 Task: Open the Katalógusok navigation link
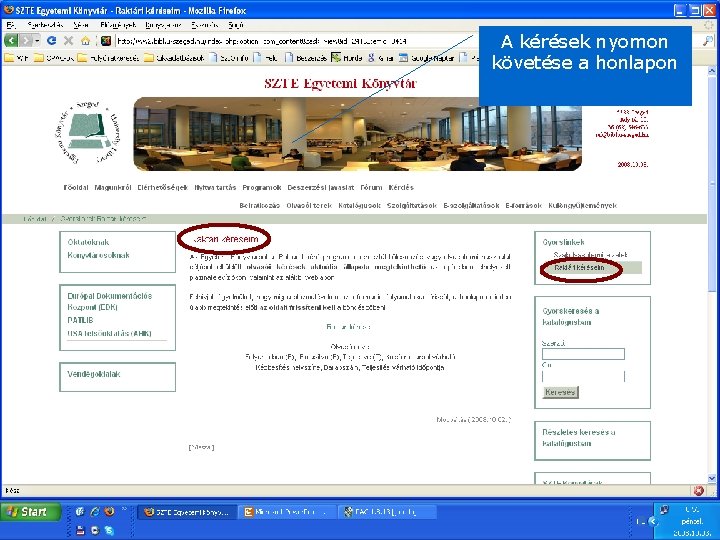coord(359,205)
